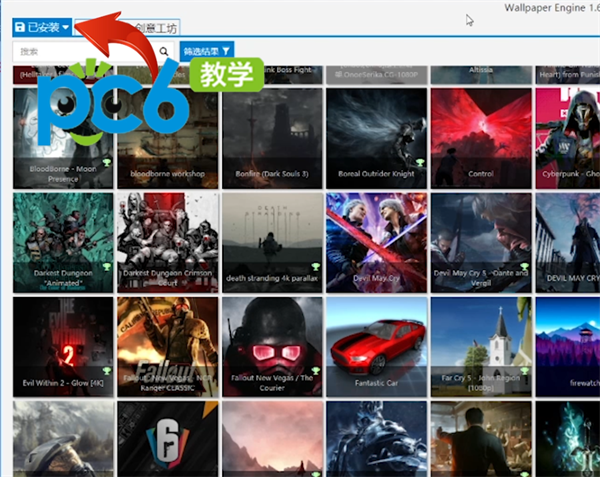
Task: Select the Altissia wallpaper in top row
Action: pos(481,75)
